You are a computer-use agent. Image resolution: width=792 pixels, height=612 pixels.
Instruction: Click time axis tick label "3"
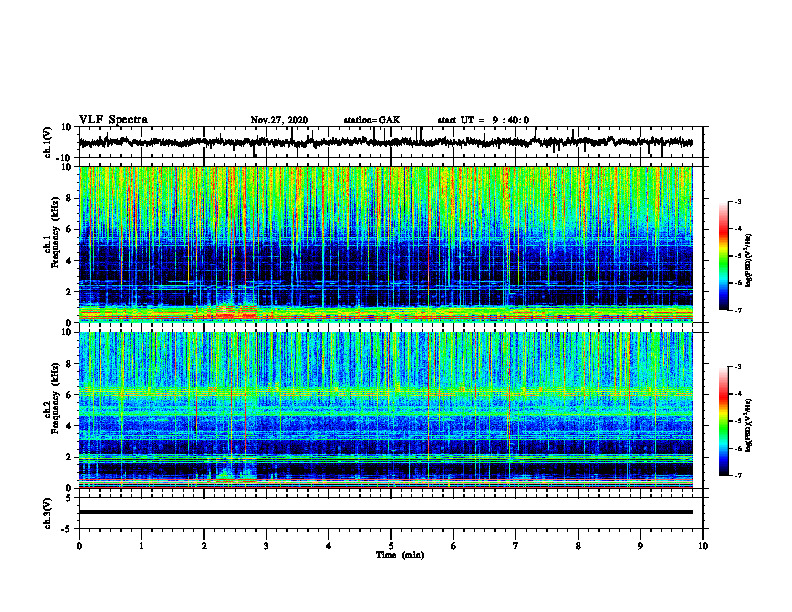coord(266,546)
